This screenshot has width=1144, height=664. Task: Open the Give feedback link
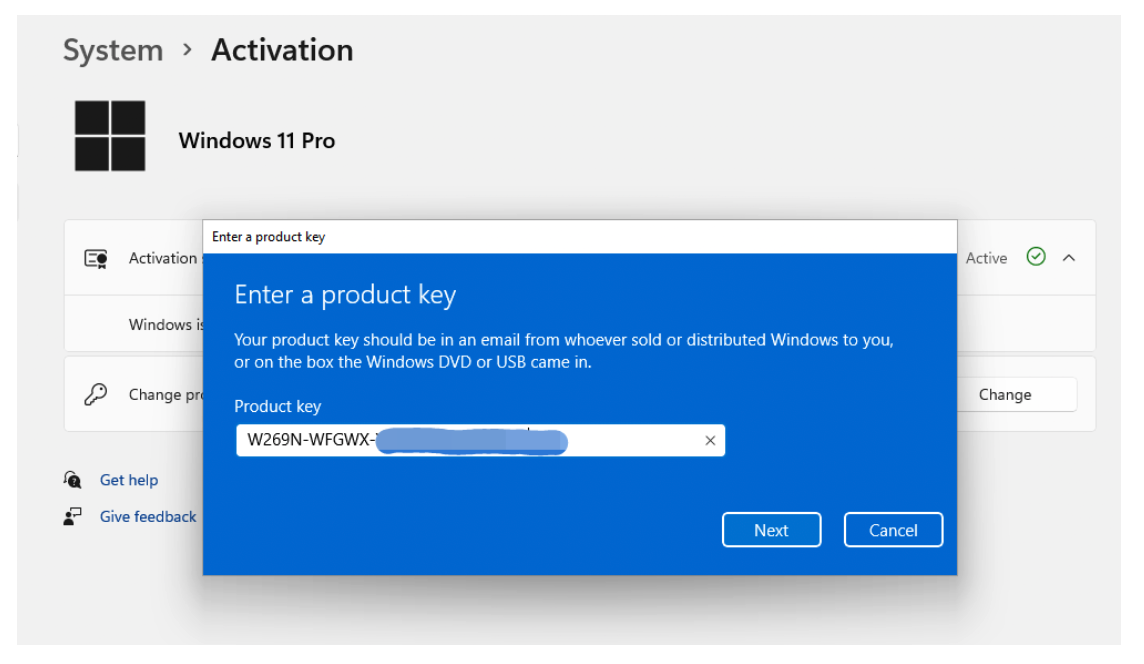coord(148,517)
